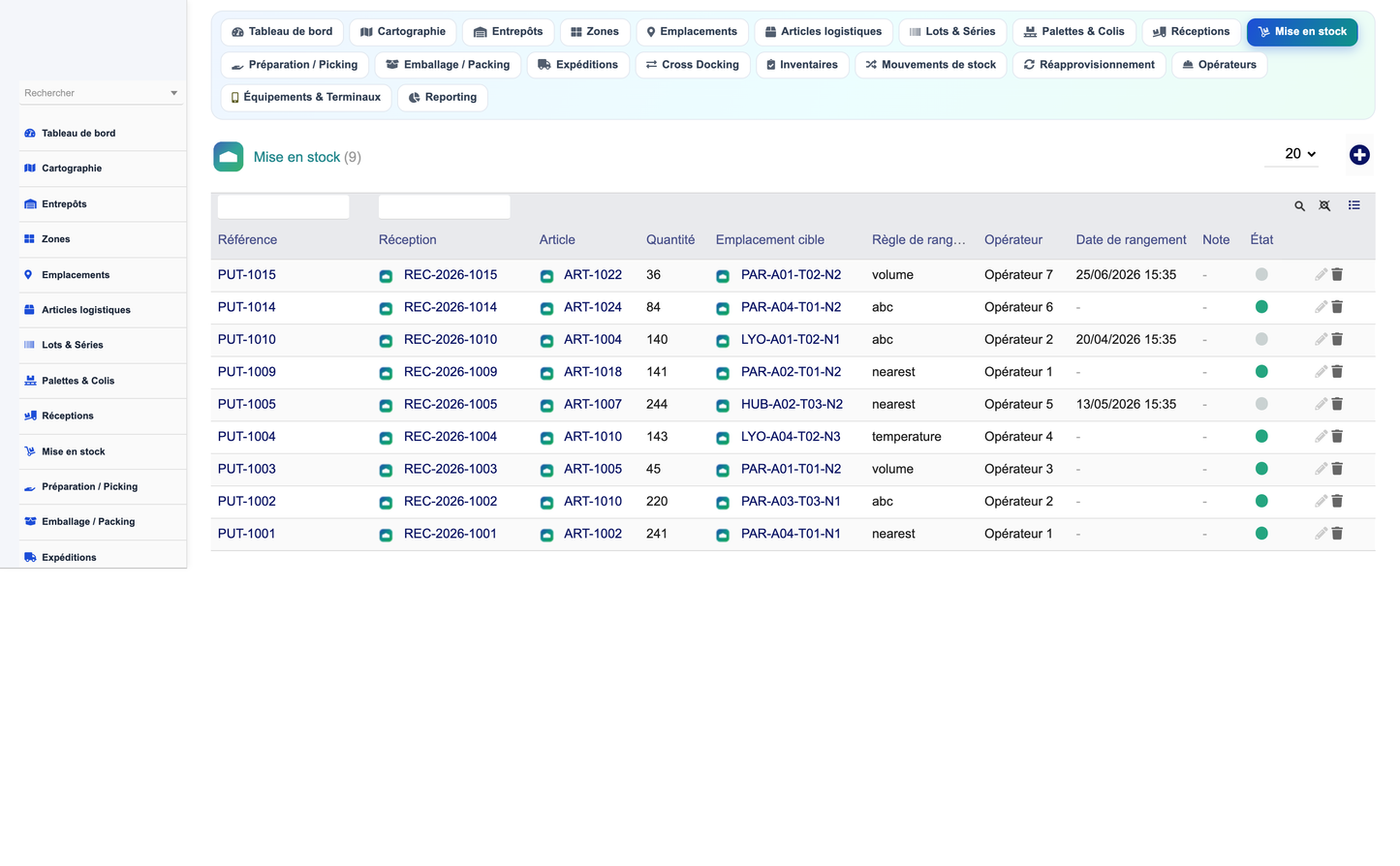Toggle green État indicator for PUT-1003

[1261, 469]
